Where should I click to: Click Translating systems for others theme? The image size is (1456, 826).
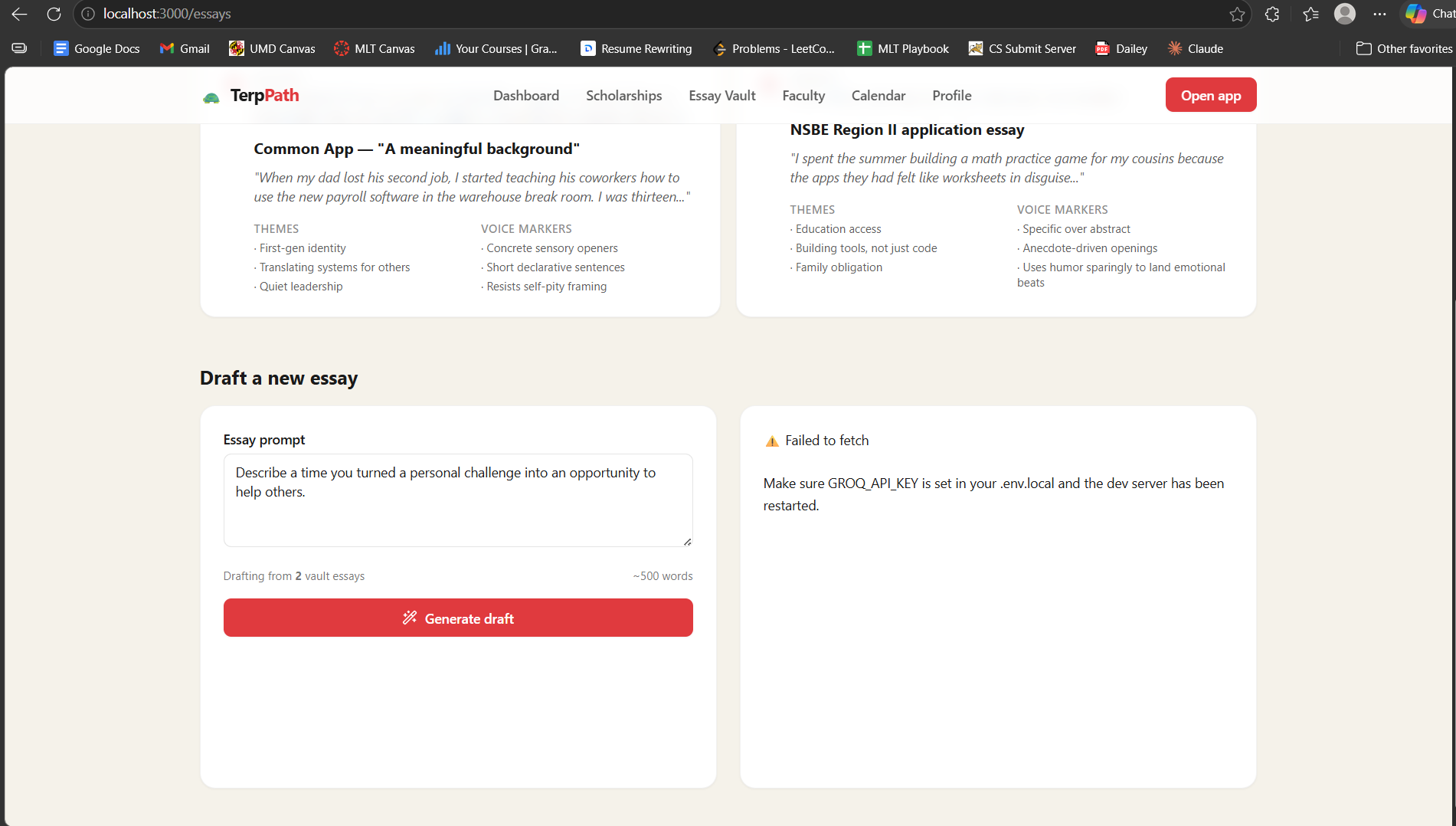332,267
